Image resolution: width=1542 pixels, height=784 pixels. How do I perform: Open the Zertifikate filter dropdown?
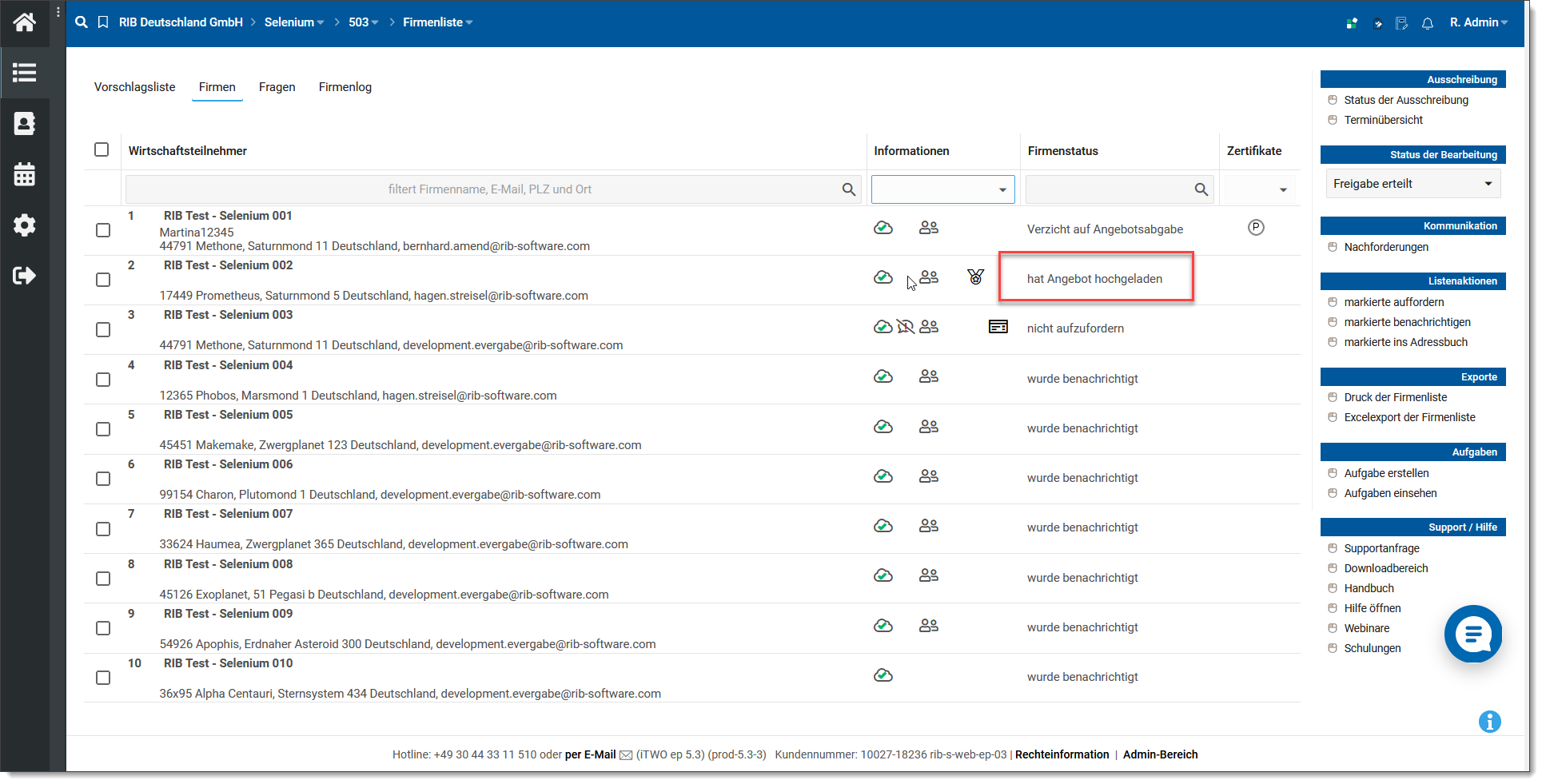pos(1260,189)
